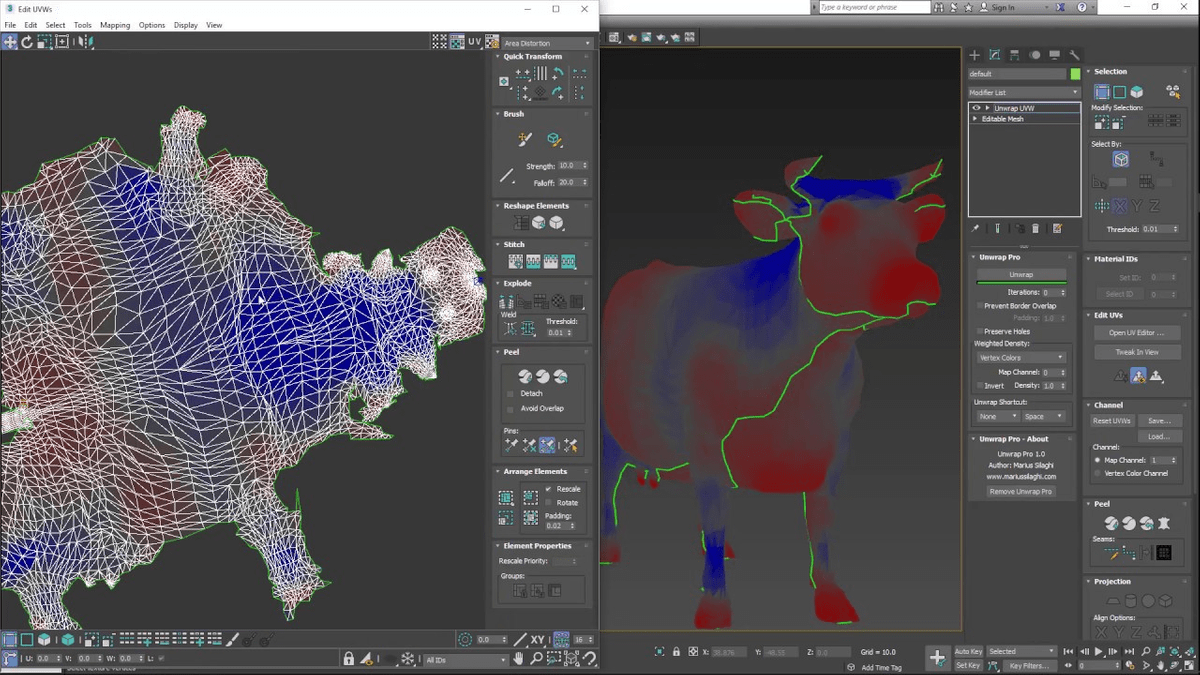Enable the Avoid Overlap checkbox
1200x675 pixels.
511,409
